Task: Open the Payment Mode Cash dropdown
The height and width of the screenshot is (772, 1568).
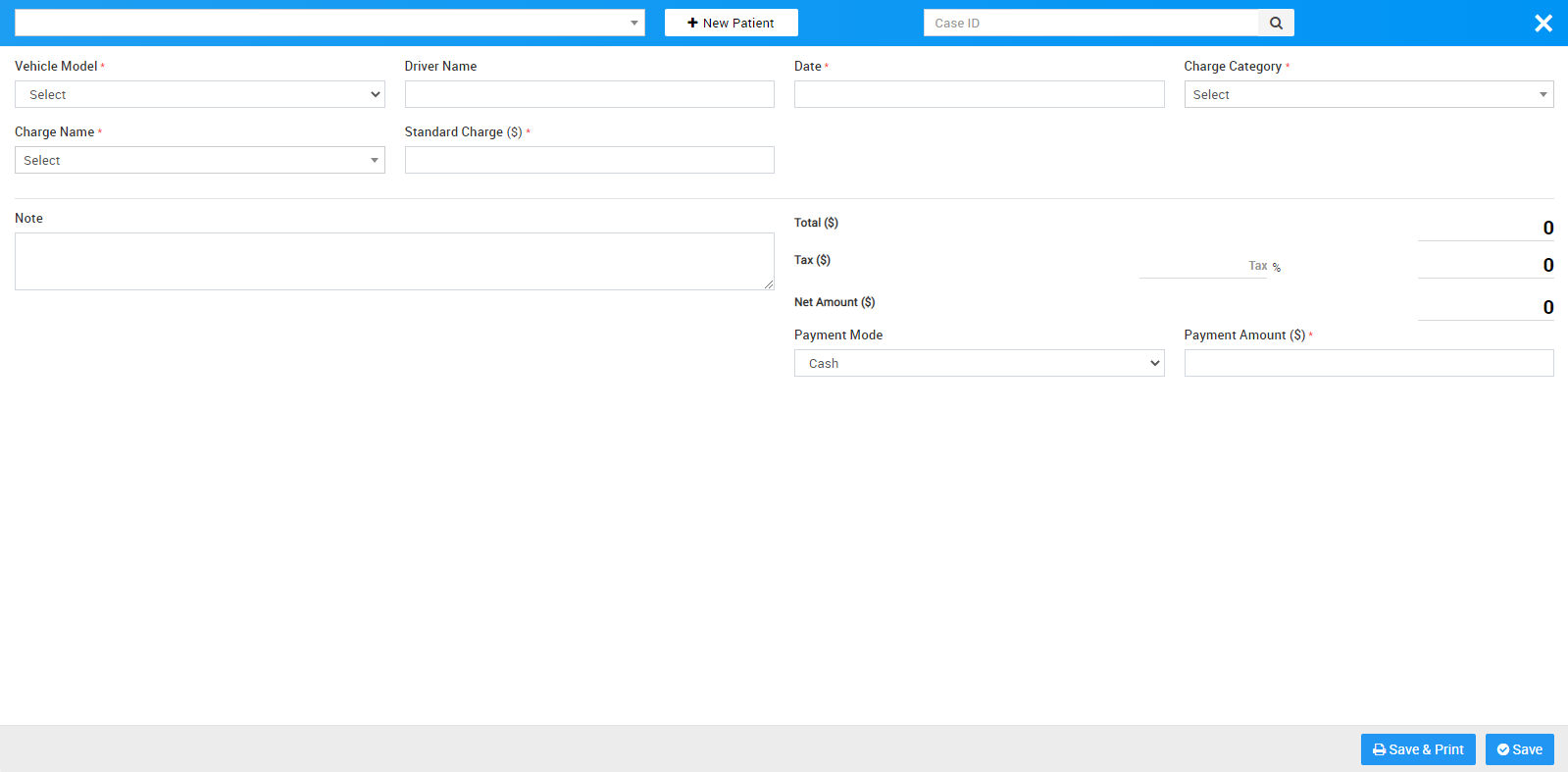Action: pyautogui.click(x=979, y=364)
